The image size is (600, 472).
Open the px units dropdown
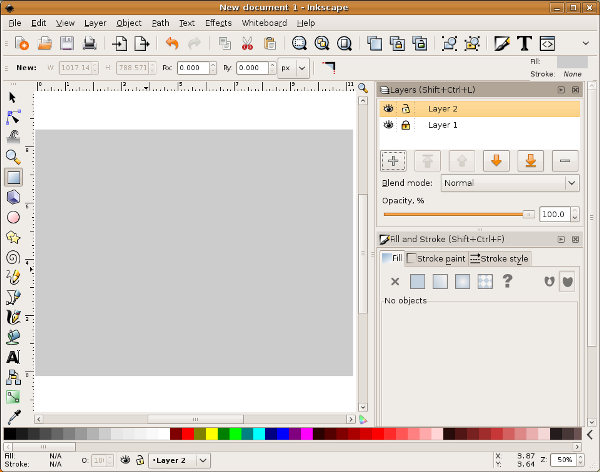click(x=293, y=67)
